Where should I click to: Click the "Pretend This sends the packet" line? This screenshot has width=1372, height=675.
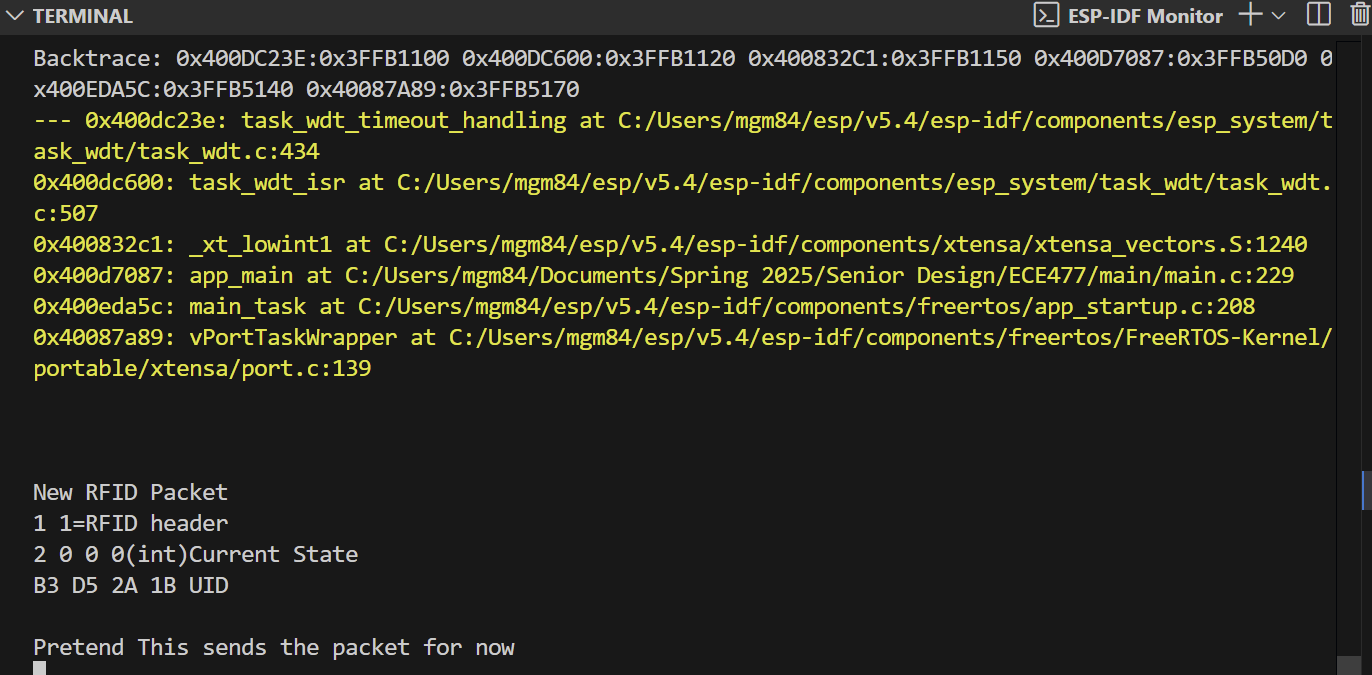(x=273, y=648)
